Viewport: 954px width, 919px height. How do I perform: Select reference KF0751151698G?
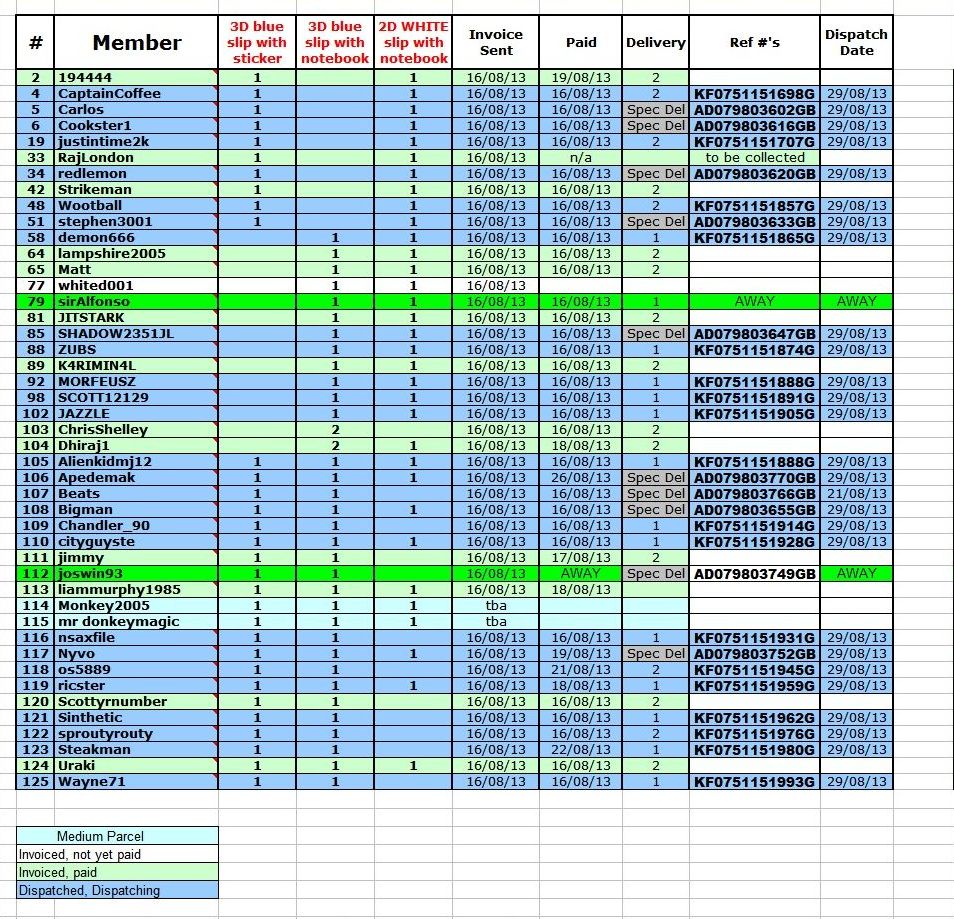754,94
